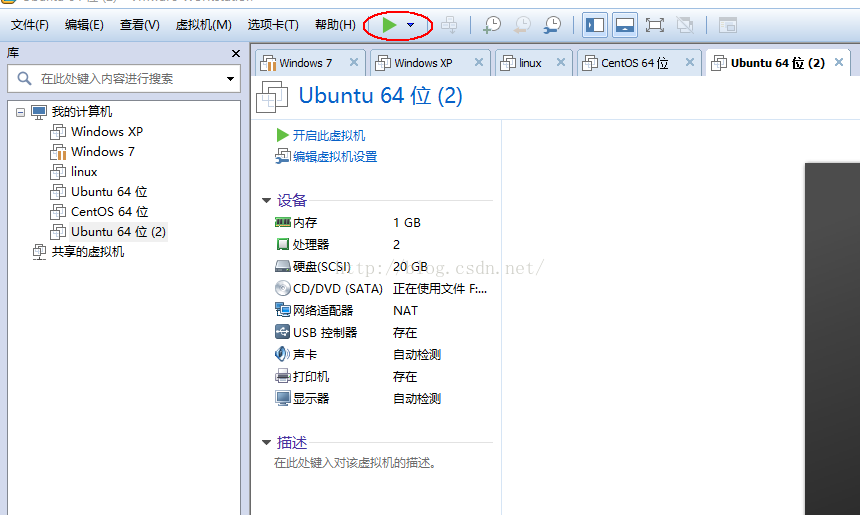Collapse the 描述 section
The width and height of the screenshot is (860, 515).
tap(267, 442)
